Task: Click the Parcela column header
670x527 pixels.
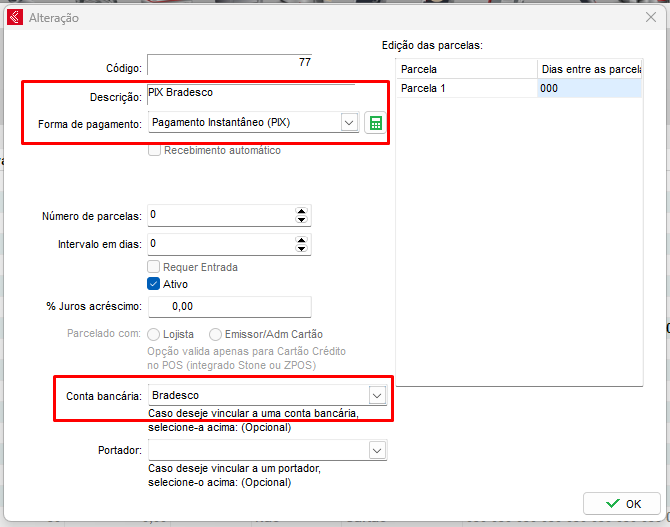Action: pos(466,69)
